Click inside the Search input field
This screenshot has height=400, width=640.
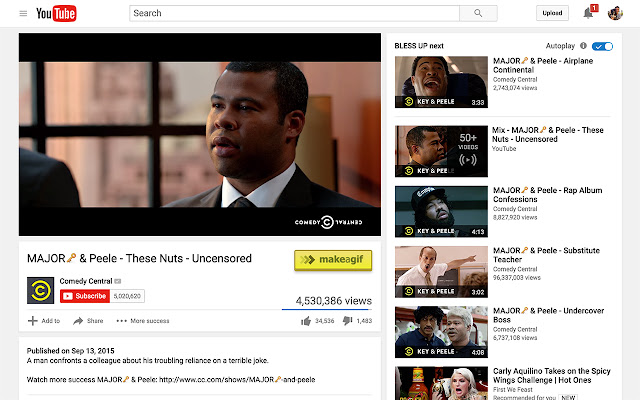(294, 13)
